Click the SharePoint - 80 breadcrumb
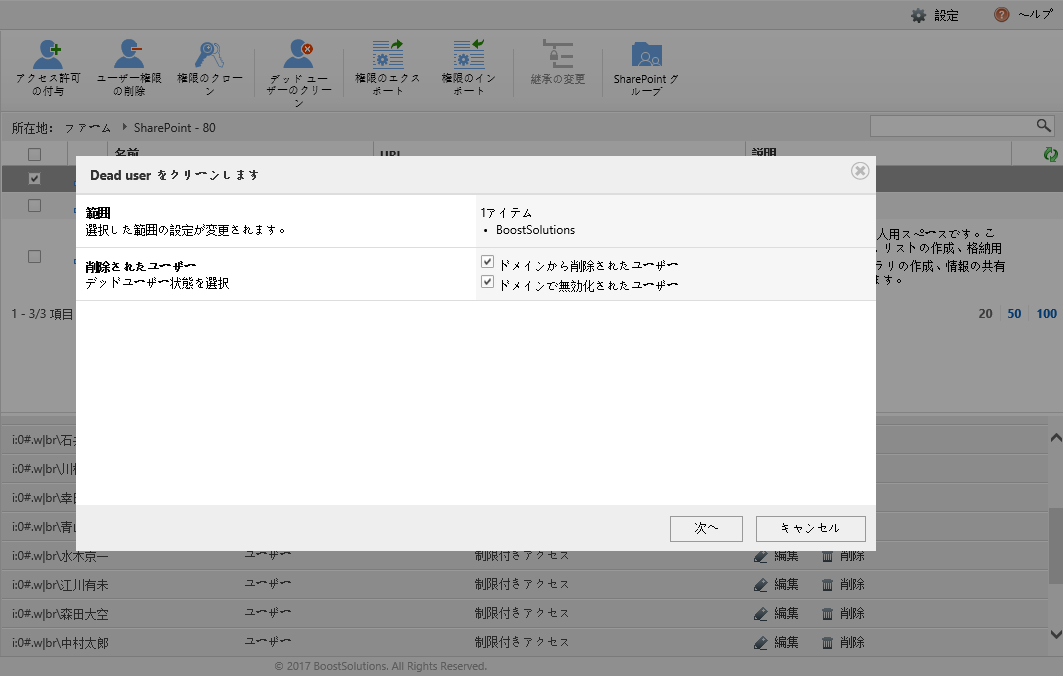The width and height of the screenshot is (1063, 676). tap(175, 127)
